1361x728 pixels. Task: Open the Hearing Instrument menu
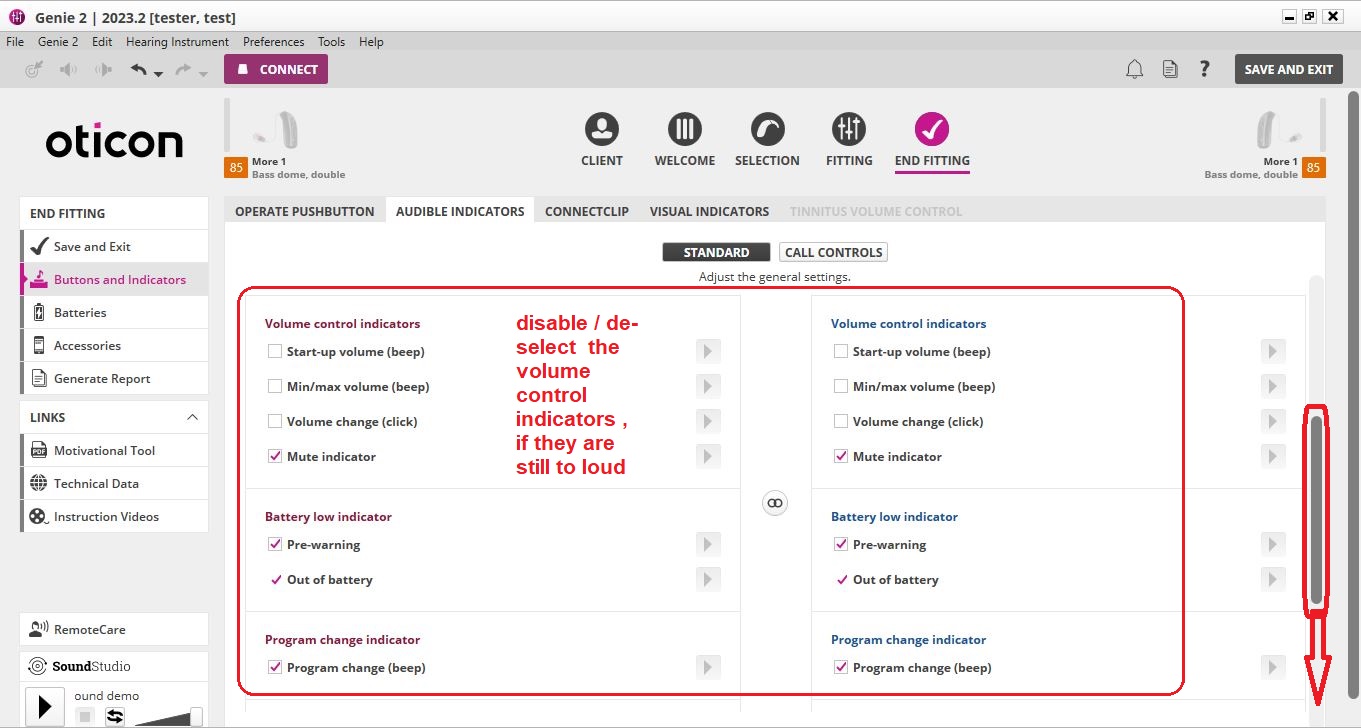coord(177,42)
